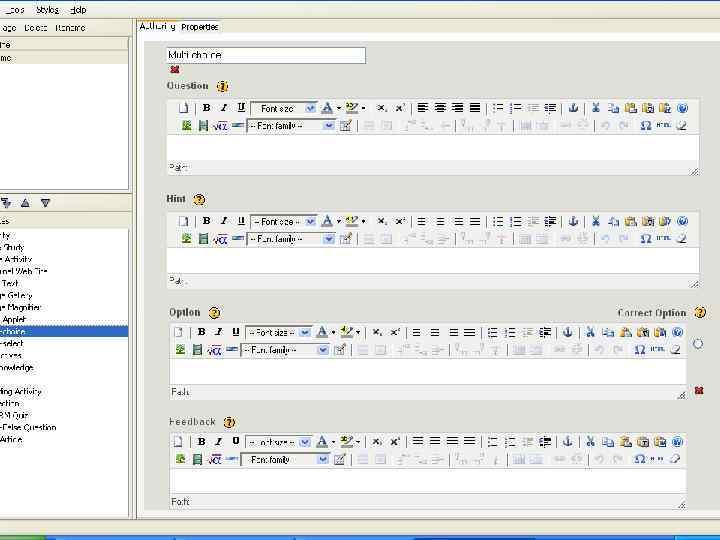Open Font family dropdown in Option editor
The width and height of the screenshot is (720, 540).
(285, 350)
